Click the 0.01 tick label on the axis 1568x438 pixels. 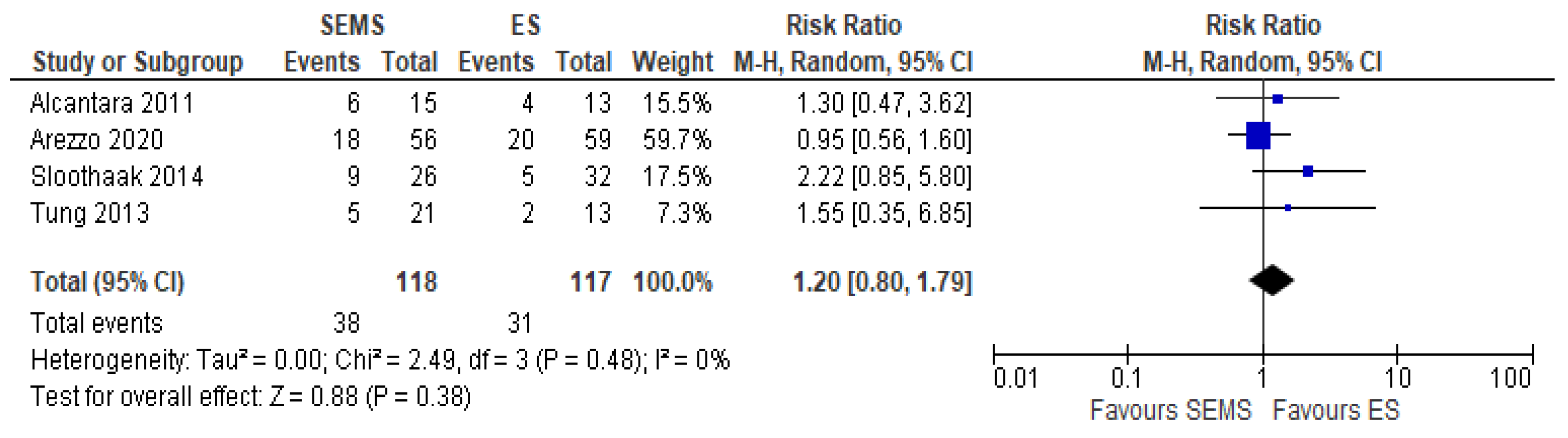click(1015, 378)
